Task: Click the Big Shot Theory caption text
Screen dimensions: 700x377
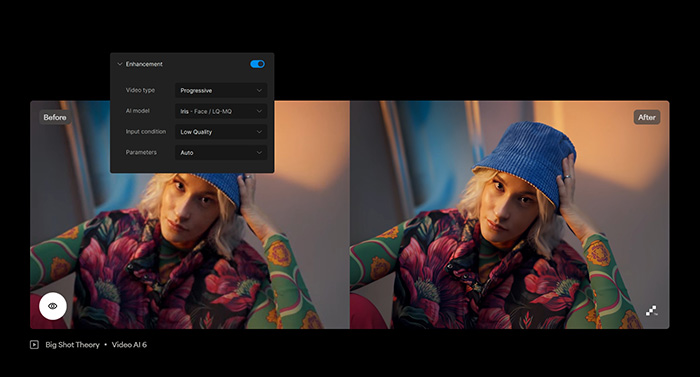Action: click(72, 344)
